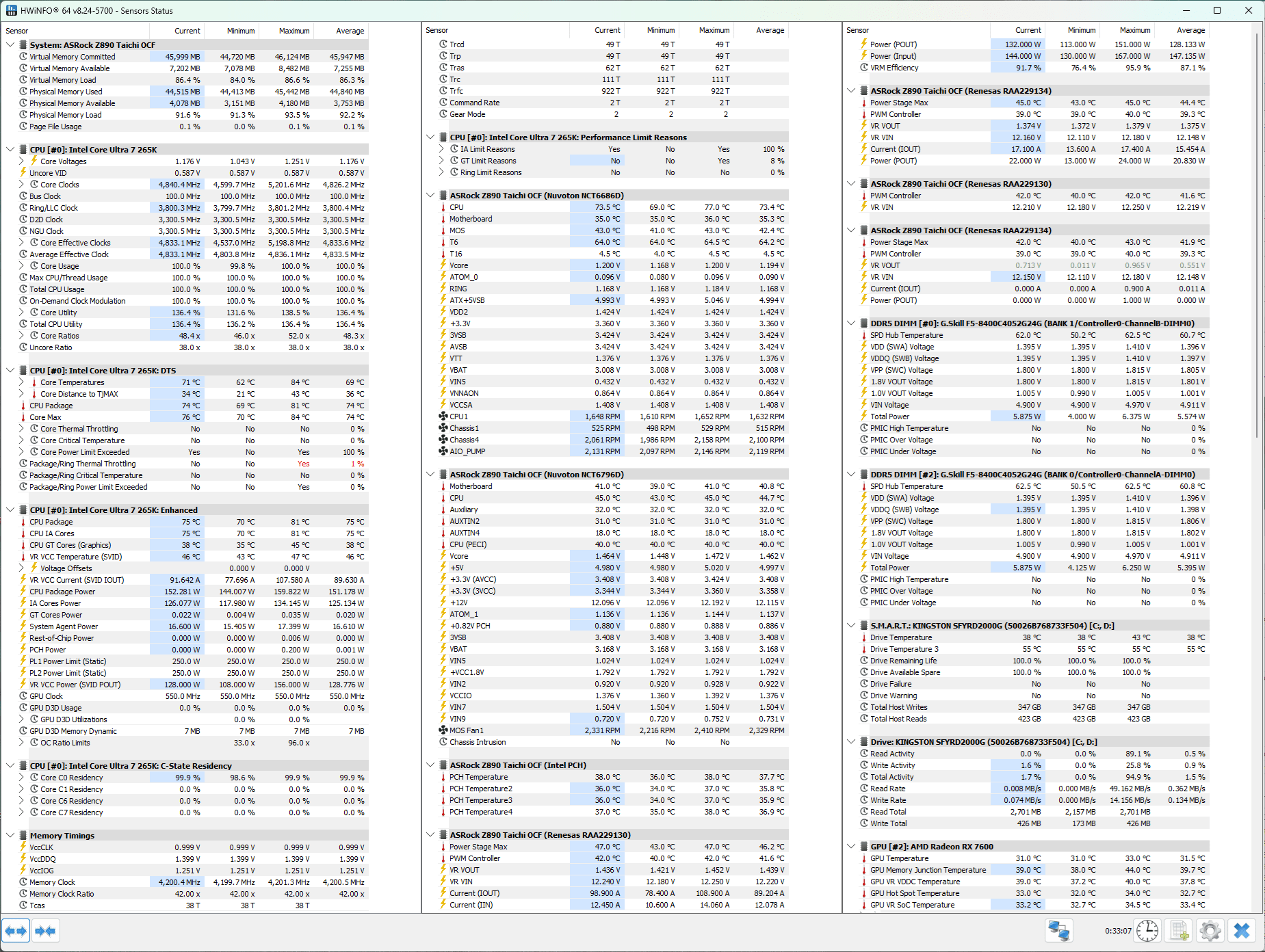Screen dimensions: 1265x952
Task: Click the Minimum column header in left panel
Action: pyautogui.click(x=231, y=31)
